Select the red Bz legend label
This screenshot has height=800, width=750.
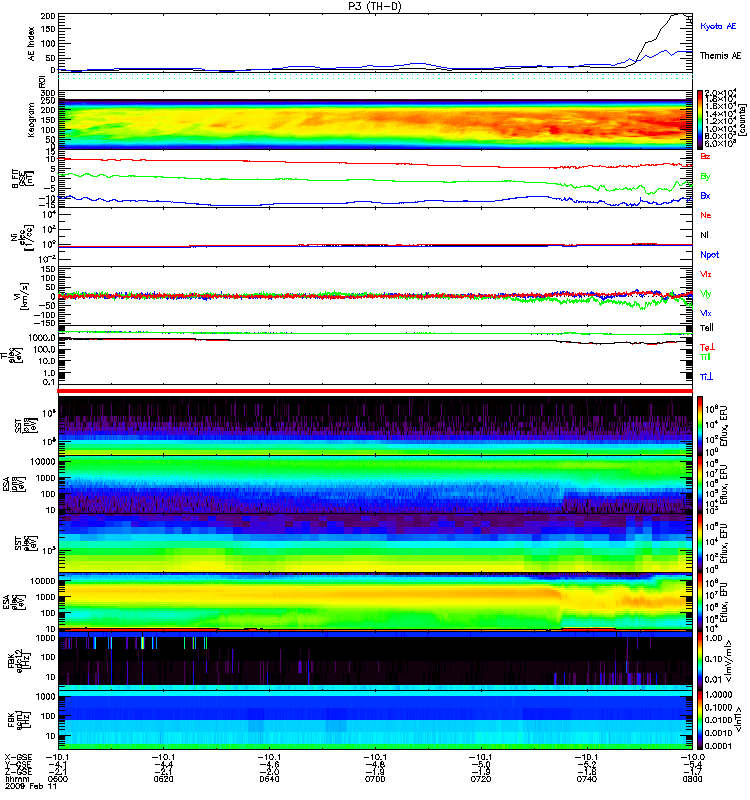705,156
